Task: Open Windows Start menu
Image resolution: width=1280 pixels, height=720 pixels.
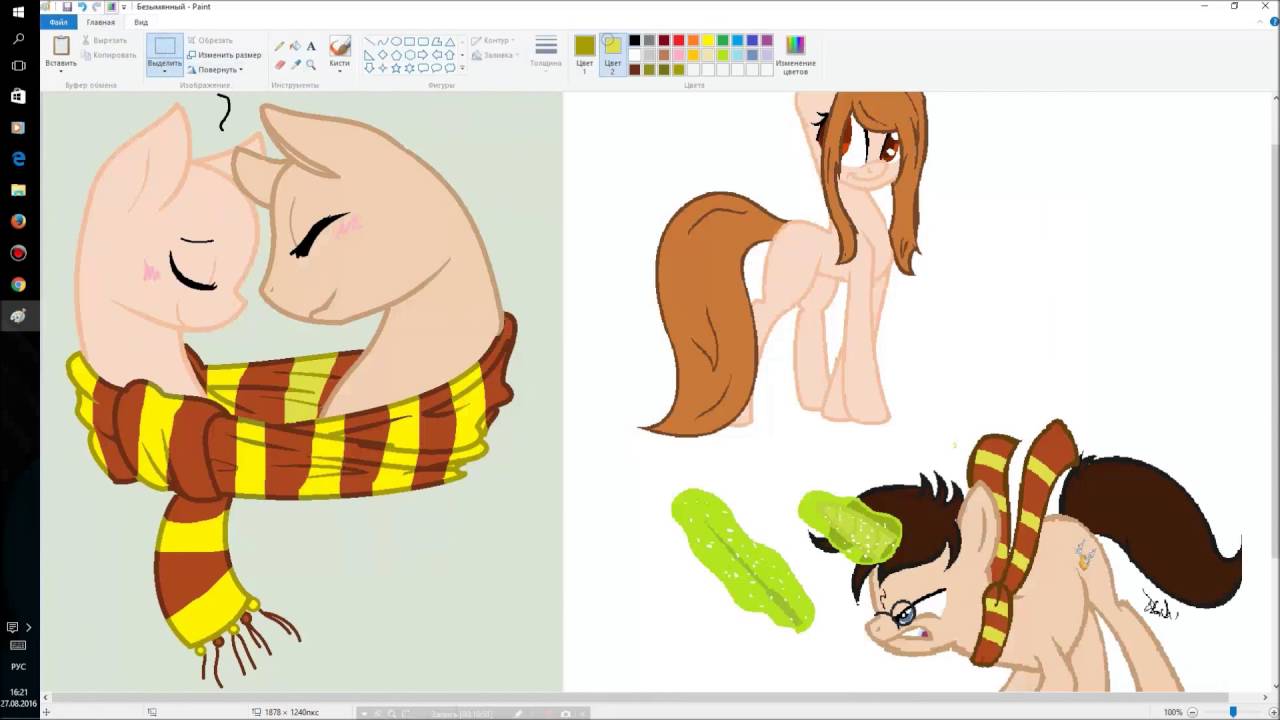Action: (x=18, y=12)
